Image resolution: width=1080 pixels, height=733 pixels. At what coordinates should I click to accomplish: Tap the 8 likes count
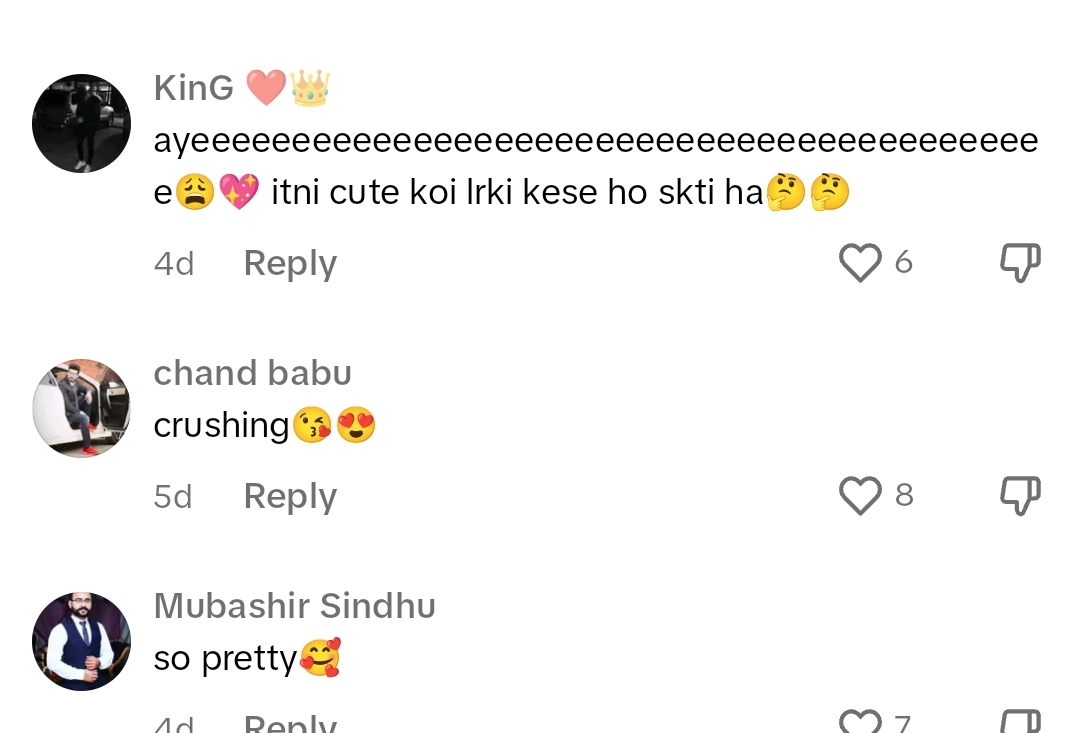[904, 496]
